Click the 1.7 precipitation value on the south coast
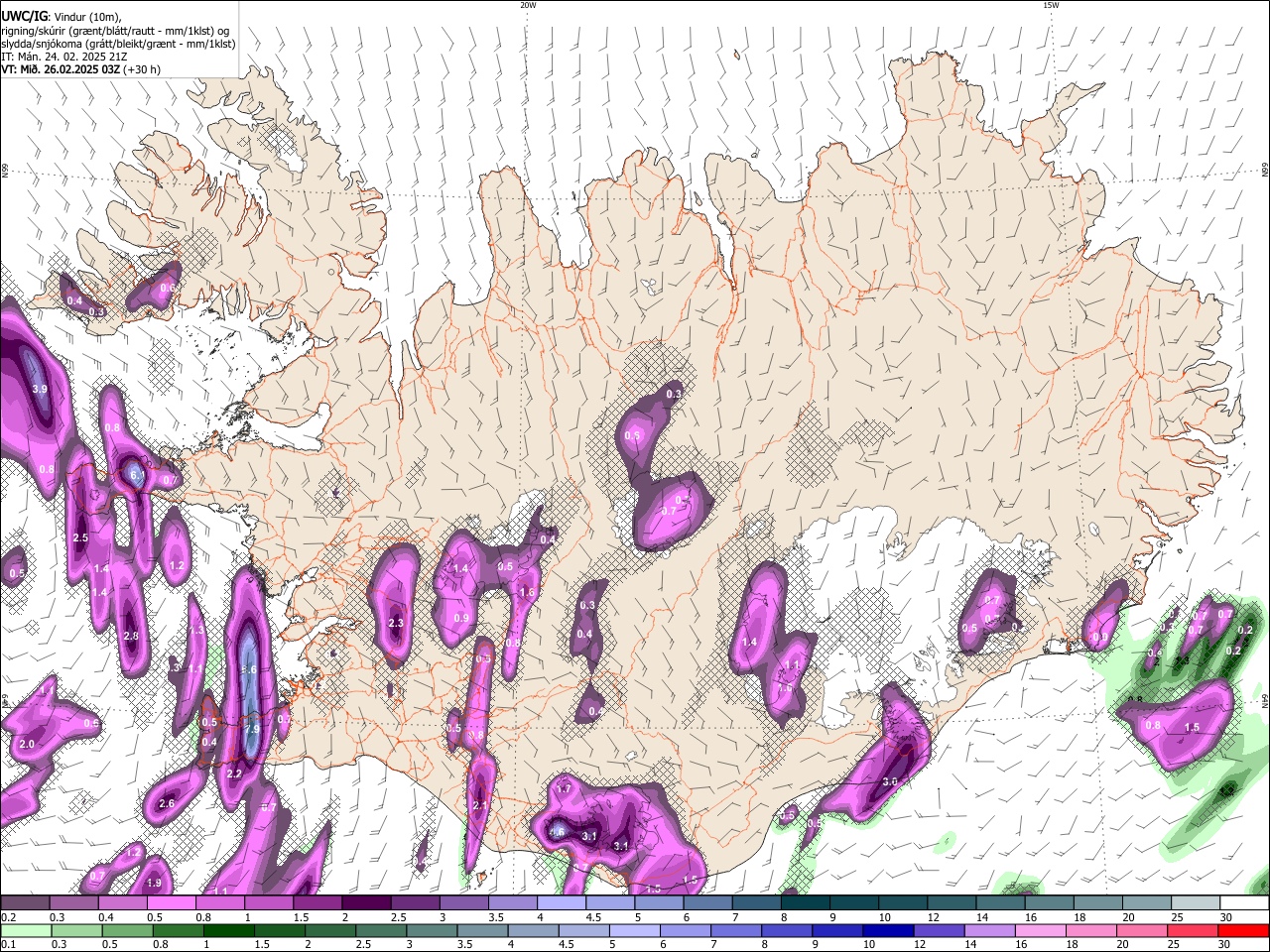 point(564,788)
